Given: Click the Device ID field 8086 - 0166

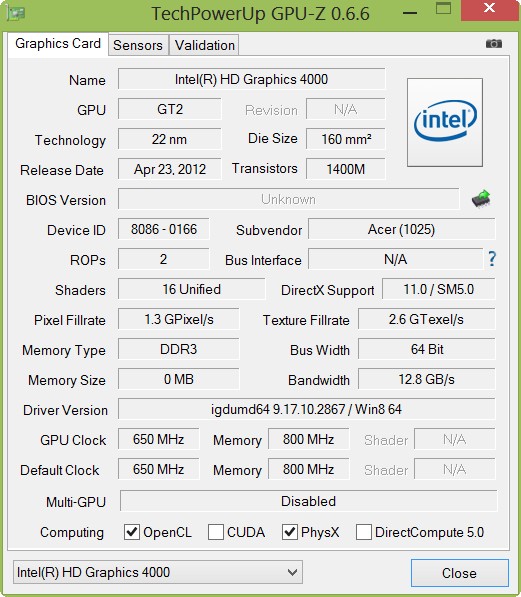Looking at the screenshot, I should (164, 229).
